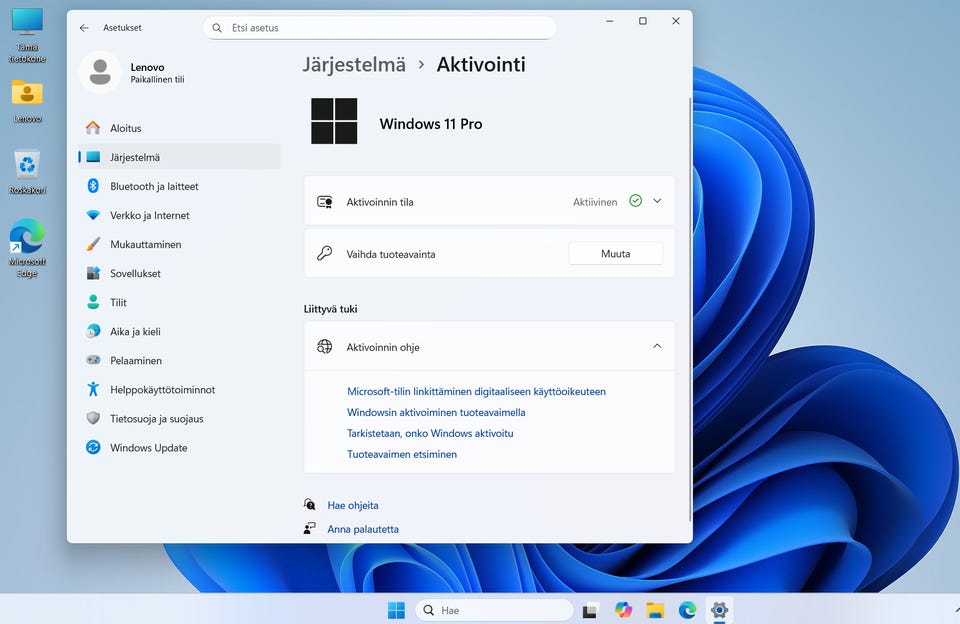Open Microsoft Edge desktop shortcut
960x624 pixels.
(x=27, y=240)
